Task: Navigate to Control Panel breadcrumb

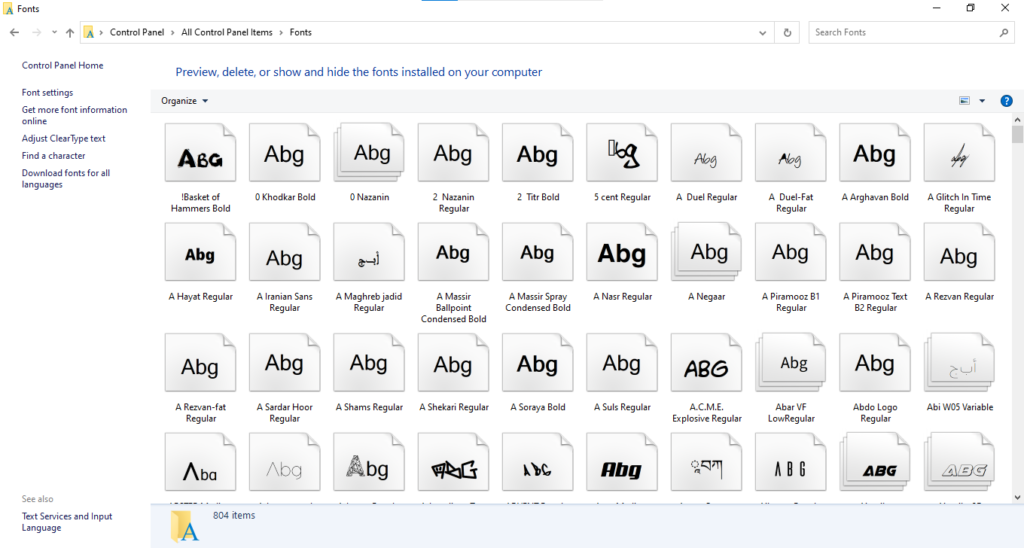Action: pos(137,32)
